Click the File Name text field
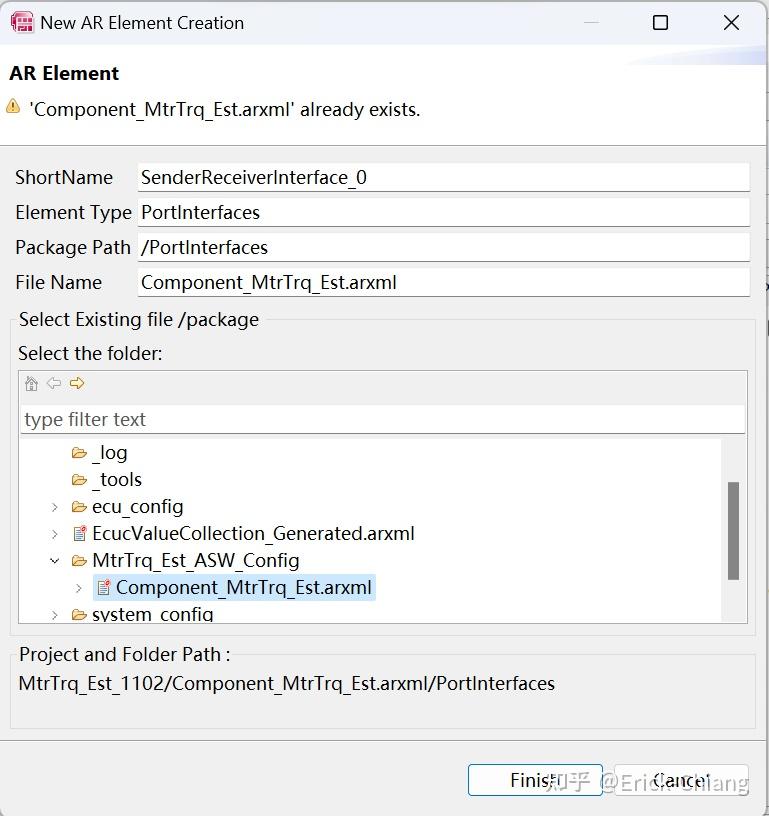 (x=443, y=283)
